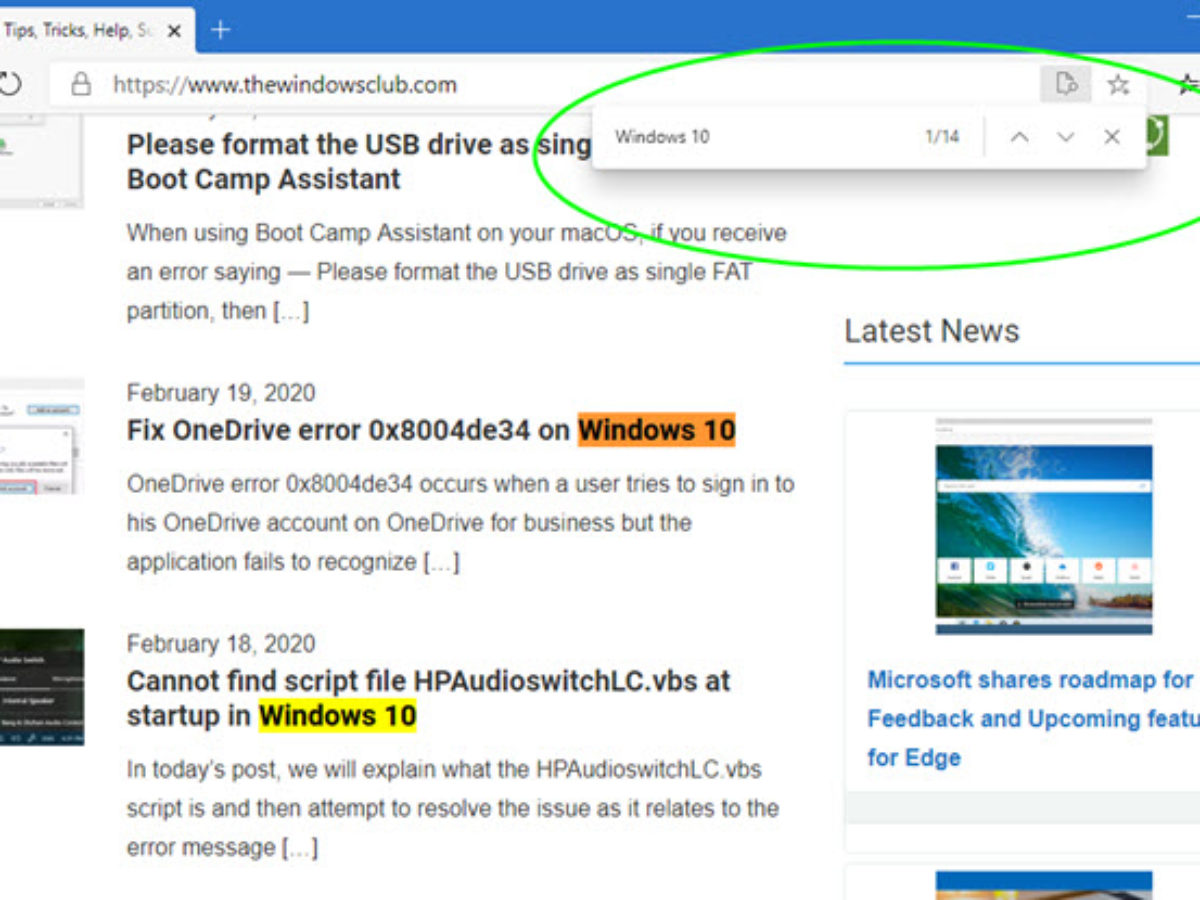This screenshot has width=1200, height=900.
Task: Open the Boot Camp Assistant USB drive article
Action: (358, 162)
